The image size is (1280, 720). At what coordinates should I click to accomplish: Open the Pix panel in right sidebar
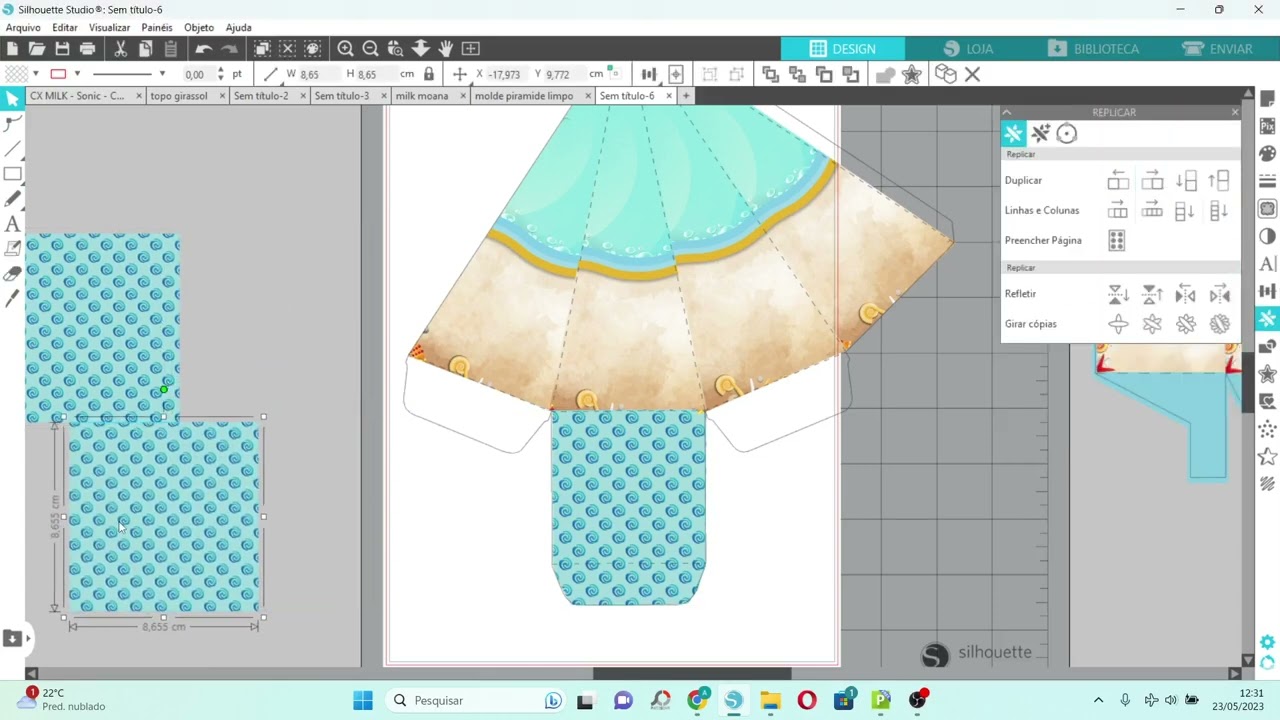(x=1267, y=126)
